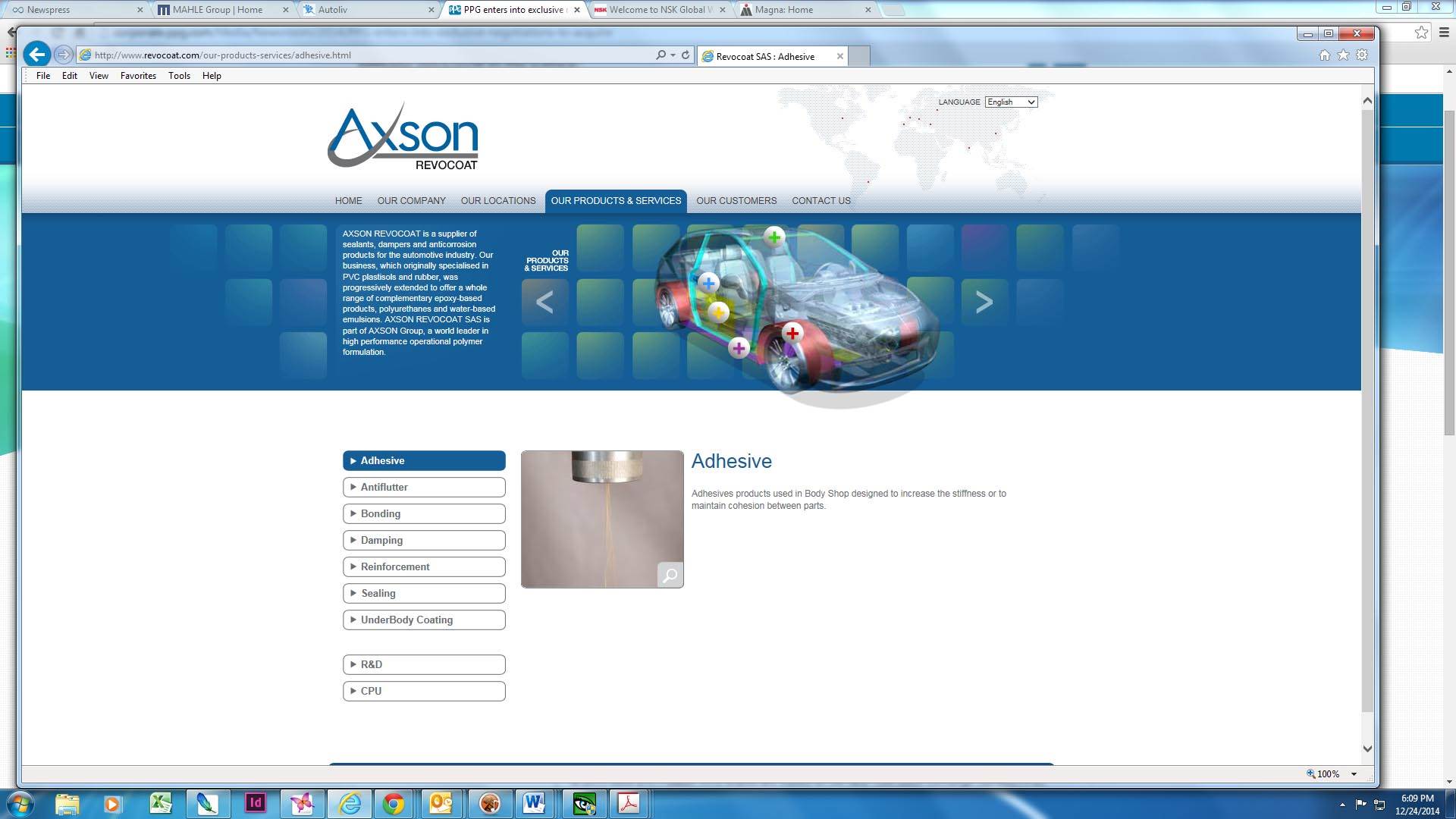
Task: Open the Favorites menu
Action: click(x=138, y=76)
